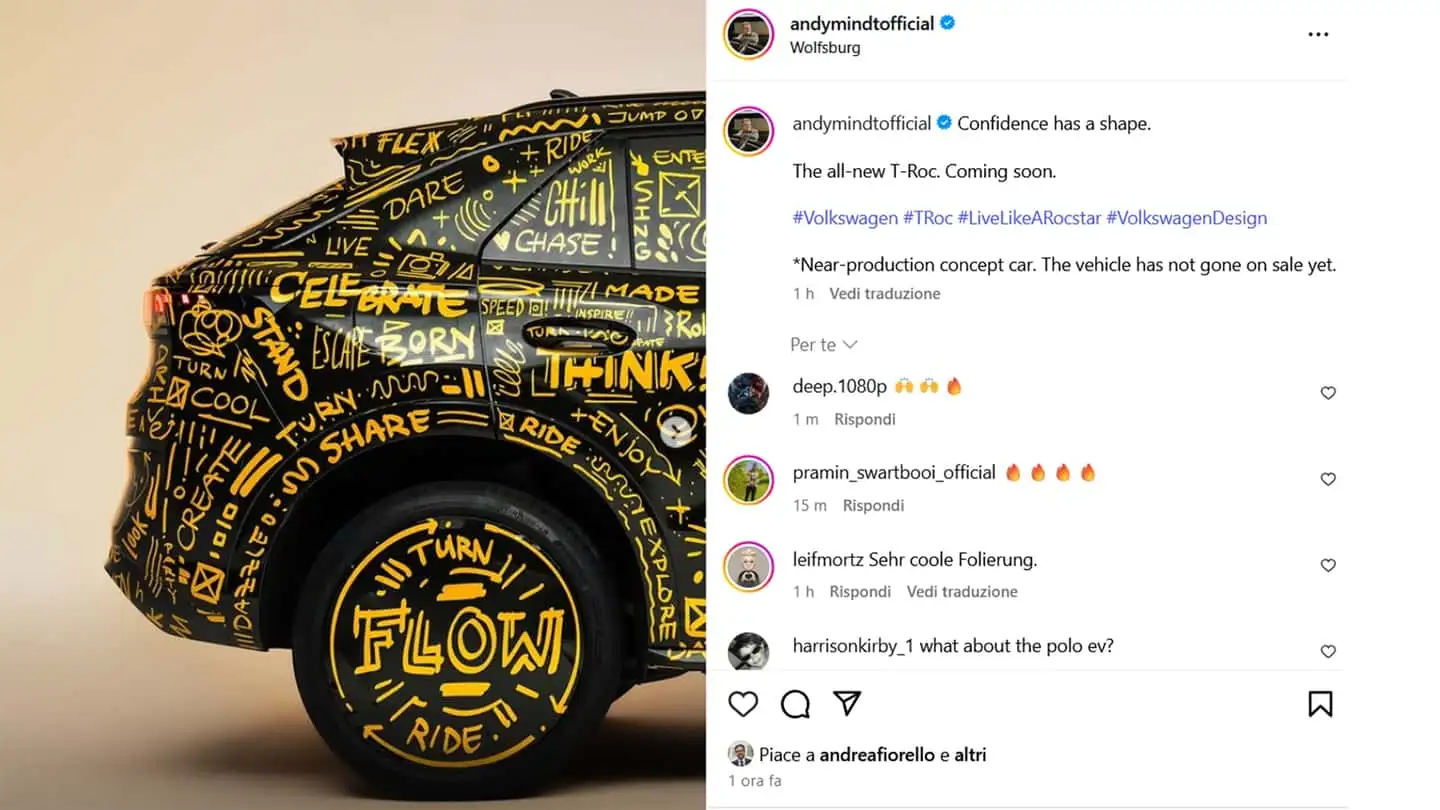Open the three-dots more options menu
The width and height of the screenshot is (1440, 810).
coord(1318,34)
